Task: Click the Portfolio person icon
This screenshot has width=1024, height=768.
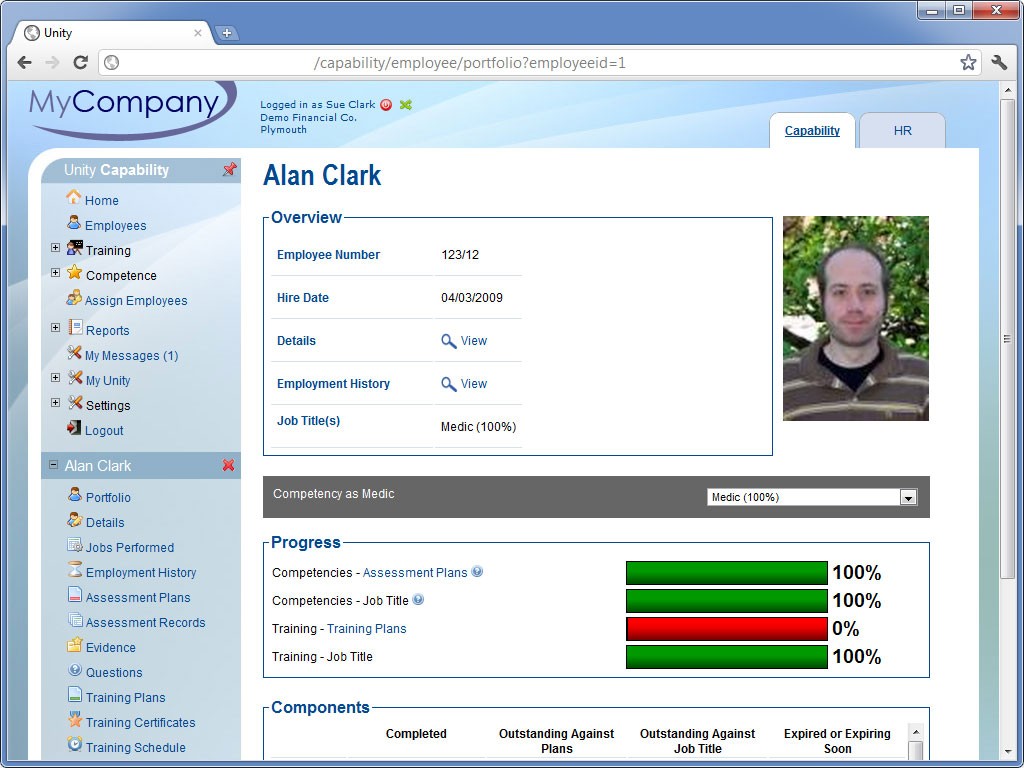Action: click(75, 494)
